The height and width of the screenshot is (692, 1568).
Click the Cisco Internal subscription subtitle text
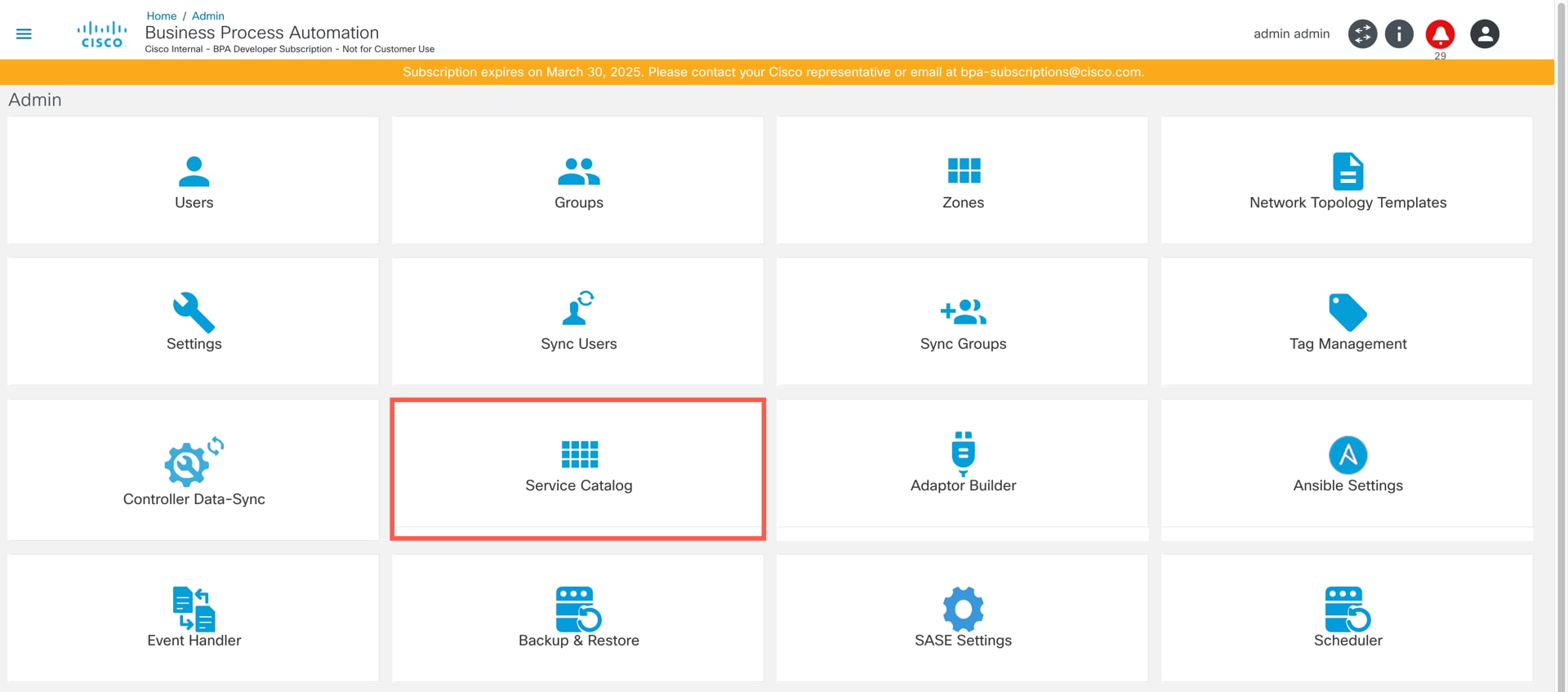pyautogui.click(x=290, y=49)
